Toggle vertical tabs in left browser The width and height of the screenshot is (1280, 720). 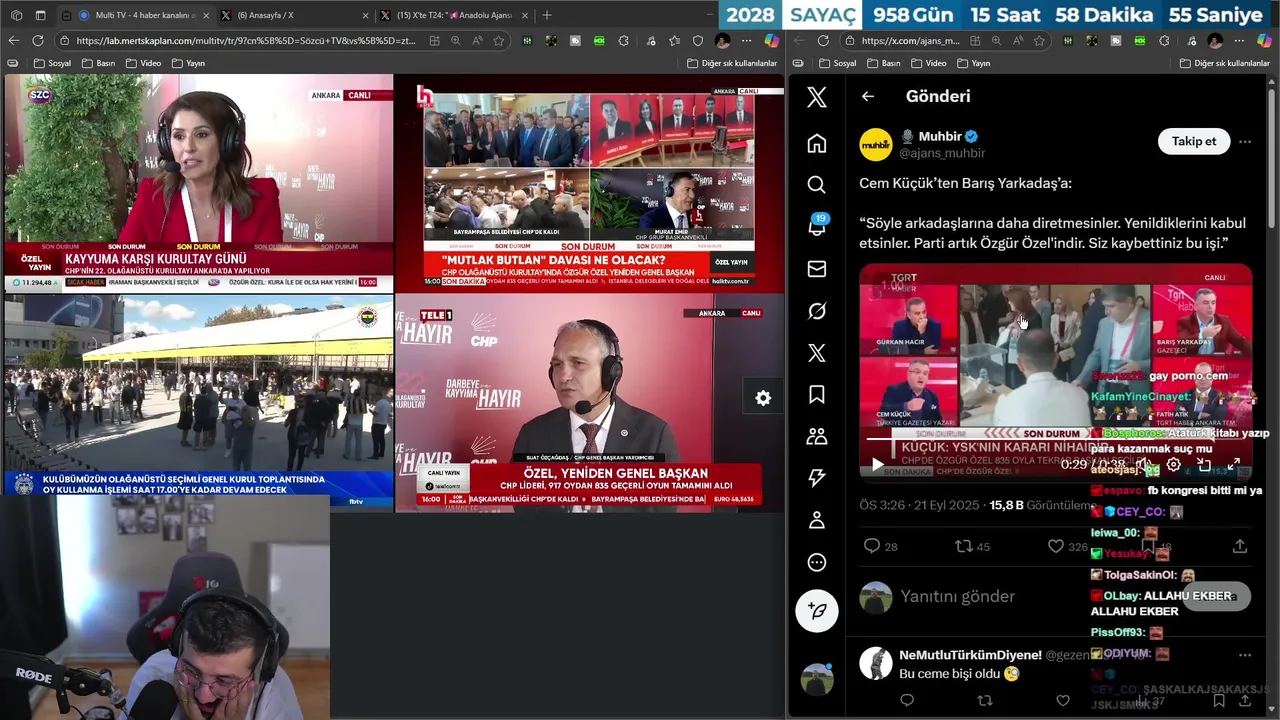coord(40,15)
